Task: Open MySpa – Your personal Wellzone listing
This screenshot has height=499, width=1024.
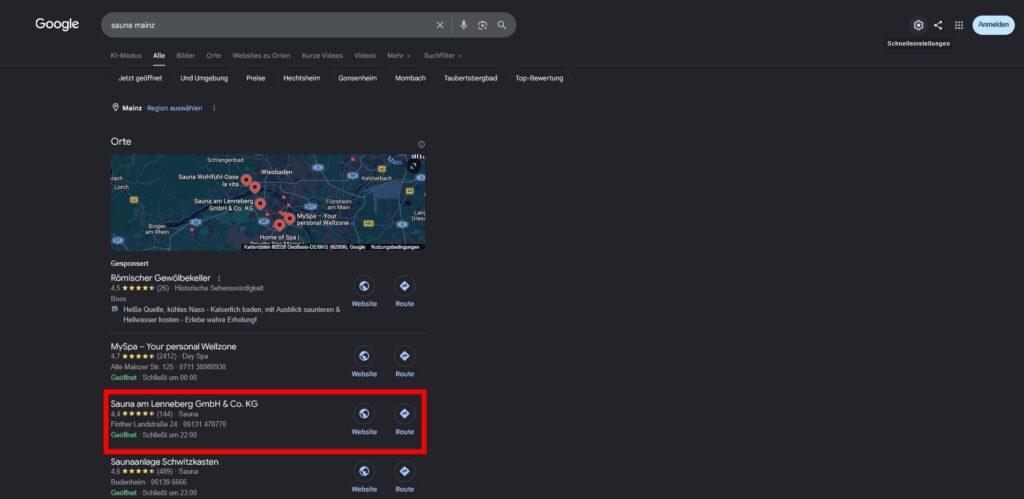Action: 174,346
